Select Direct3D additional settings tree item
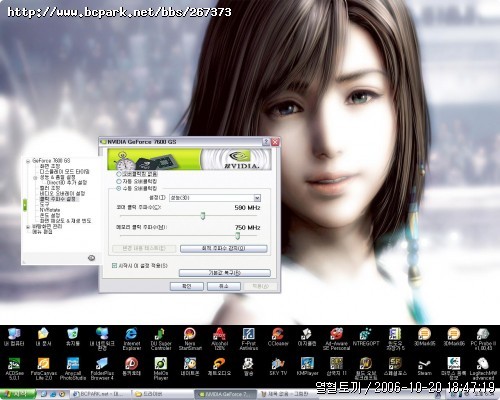Viewport: 500px width, 400px height. [67, 183]
